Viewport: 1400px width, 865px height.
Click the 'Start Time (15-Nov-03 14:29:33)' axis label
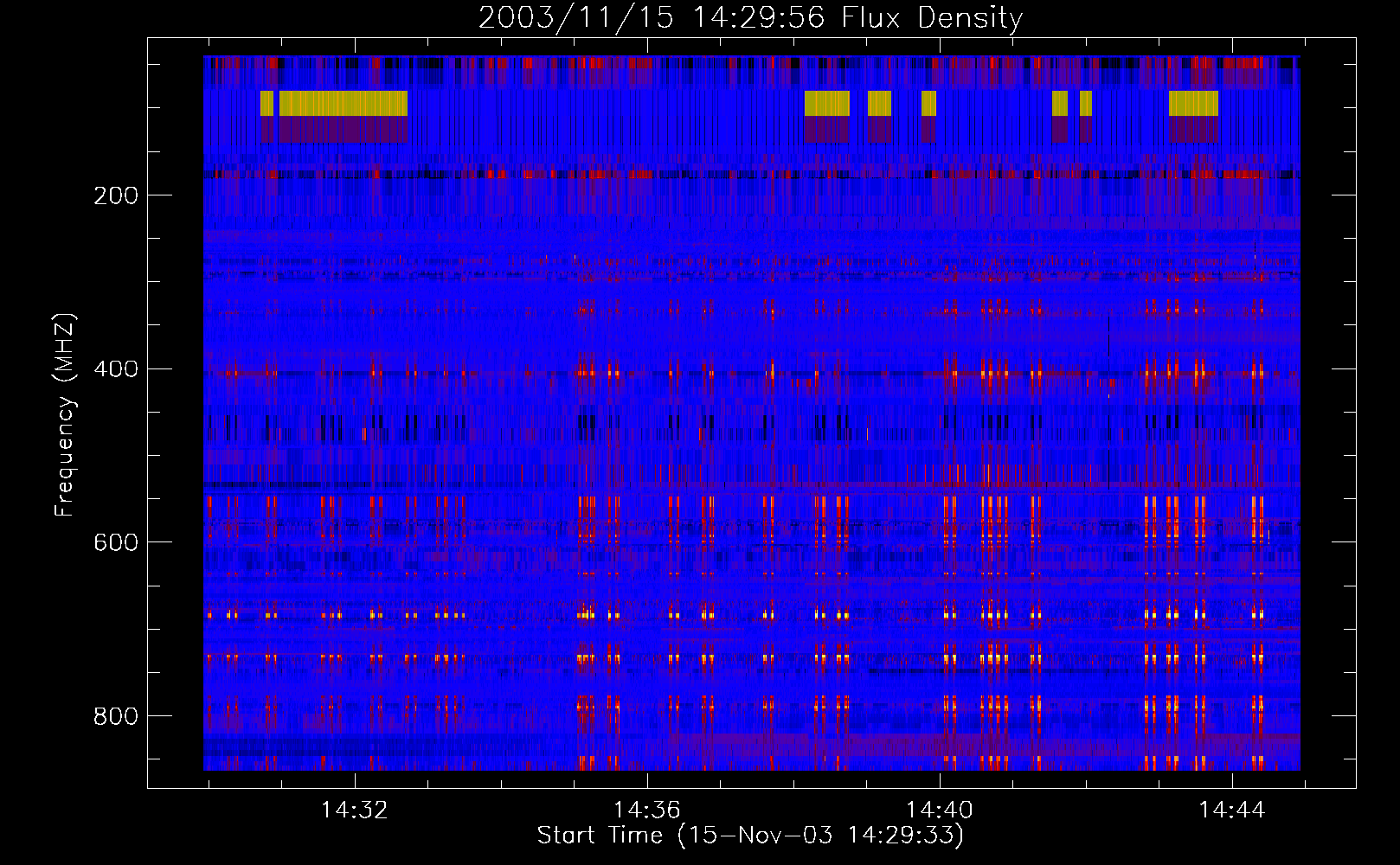[750, 836]
